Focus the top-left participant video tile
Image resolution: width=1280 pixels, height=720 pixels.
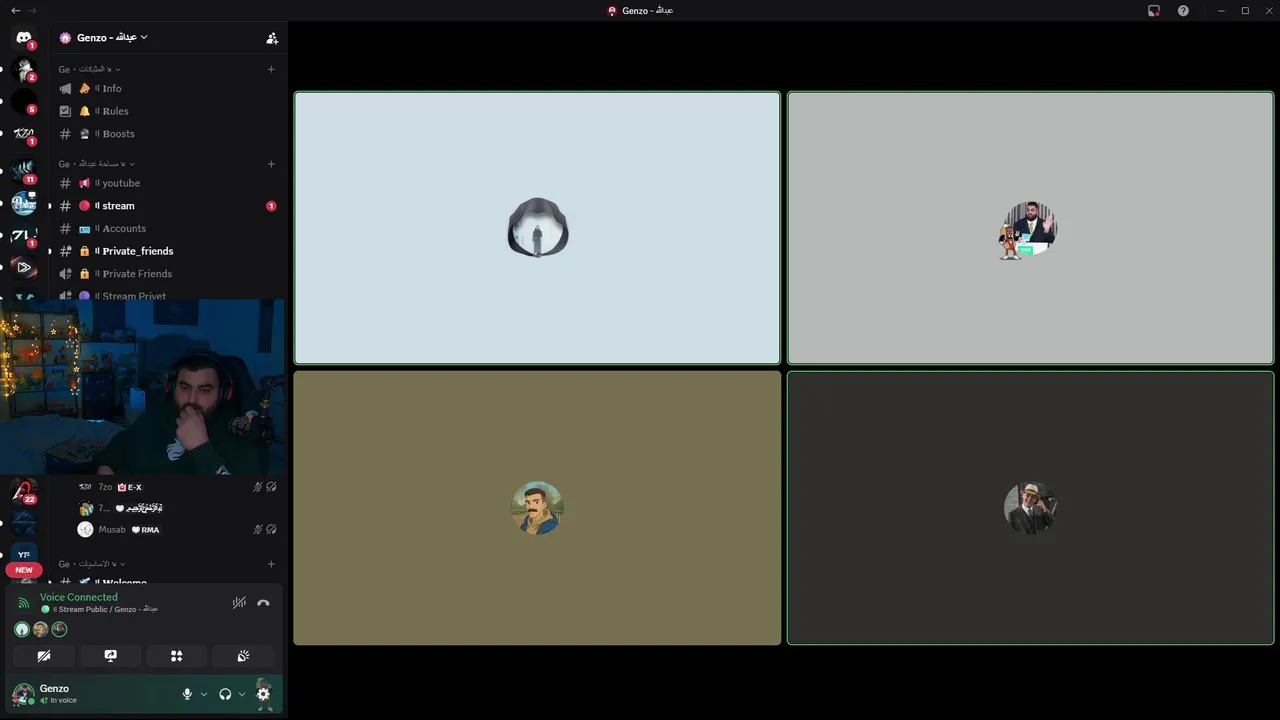(537, 228)
